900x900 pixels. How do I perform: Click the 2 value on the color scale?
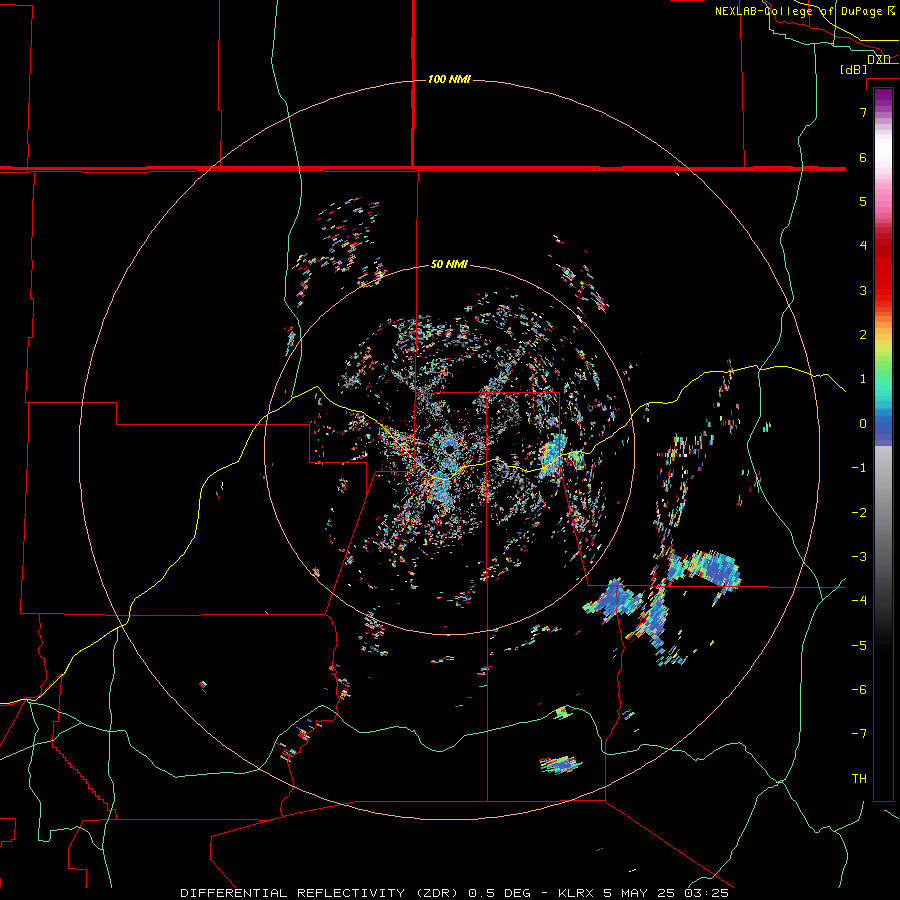863,335
